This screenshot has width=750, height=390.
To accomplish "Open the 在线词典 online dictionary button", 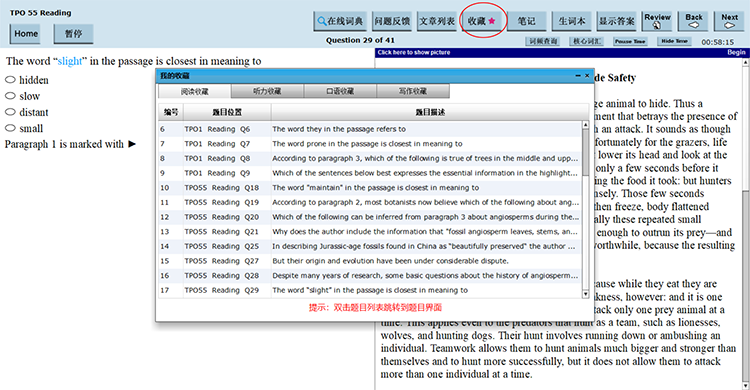I will click(x=340, y=21).
